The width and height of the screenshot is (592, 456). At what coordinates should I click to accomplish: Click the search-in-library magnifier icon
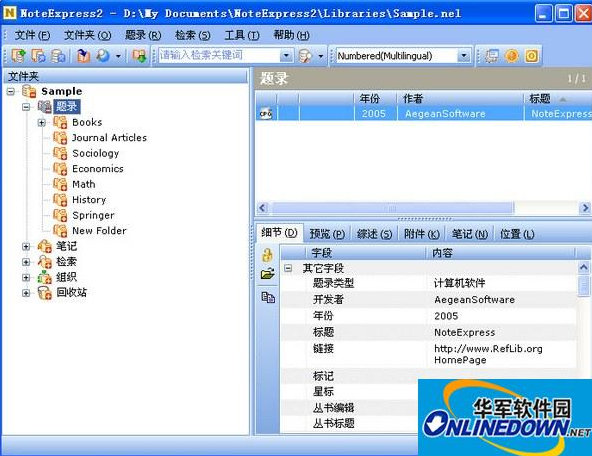(x=305, y=56)
